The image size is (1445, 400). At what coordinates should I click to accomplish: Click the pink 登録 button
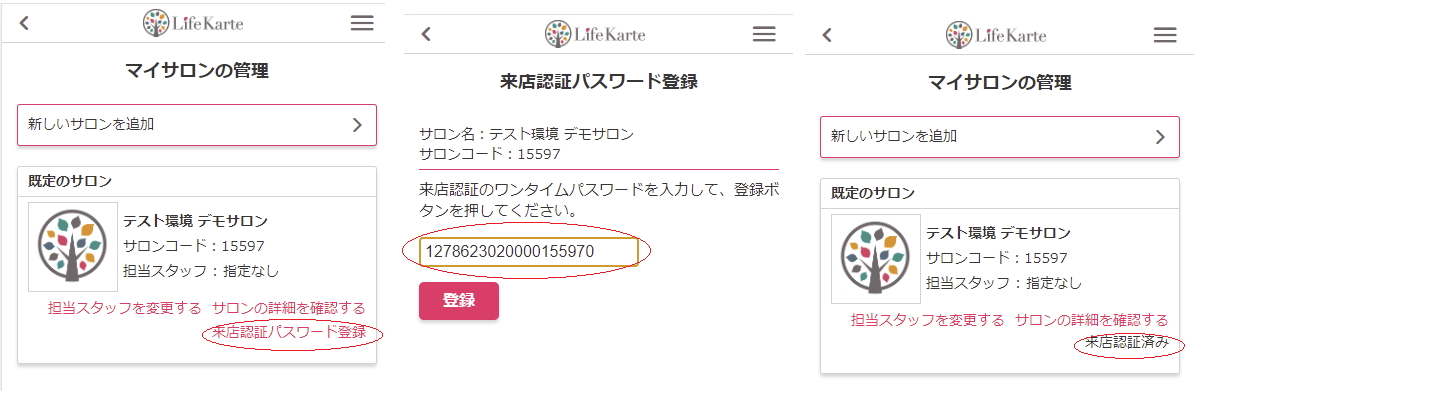point(459,300)
